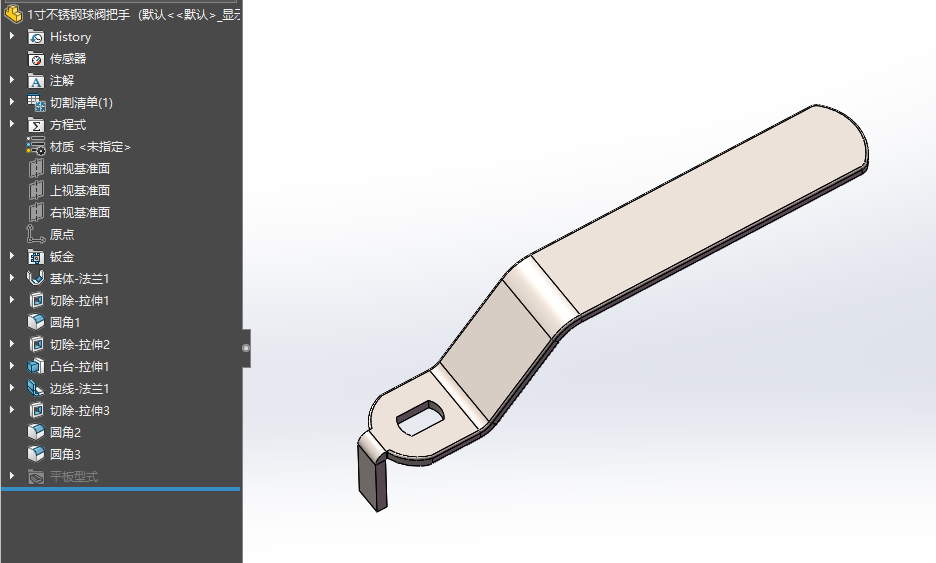
Task: Select the 1寸不锈钢球阀把手 part name
Action: pos(78,15)
